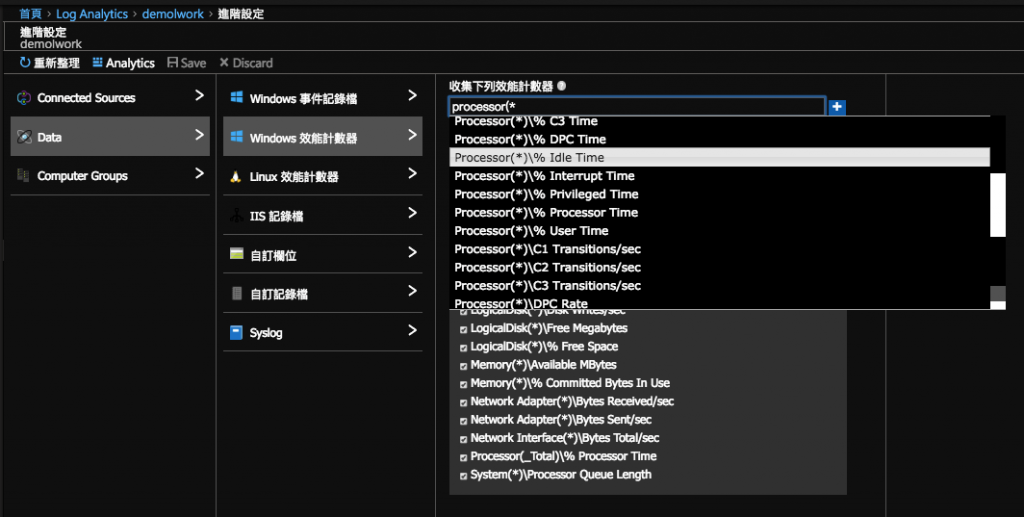Click the Connected Sources icon
The image size is (1024, 517).
click(24, 98)
